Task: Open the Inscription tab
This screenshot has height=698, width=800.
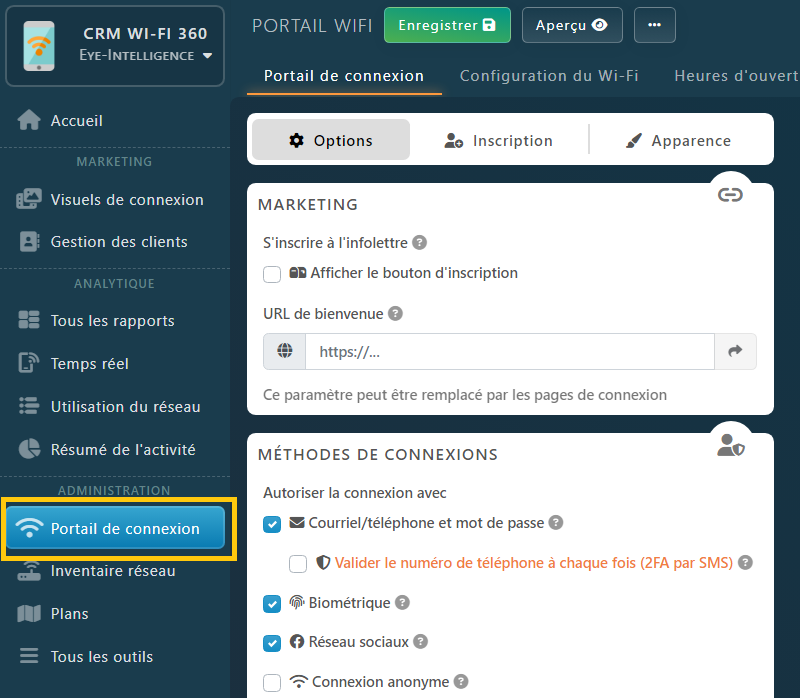Action: point(498,141)
